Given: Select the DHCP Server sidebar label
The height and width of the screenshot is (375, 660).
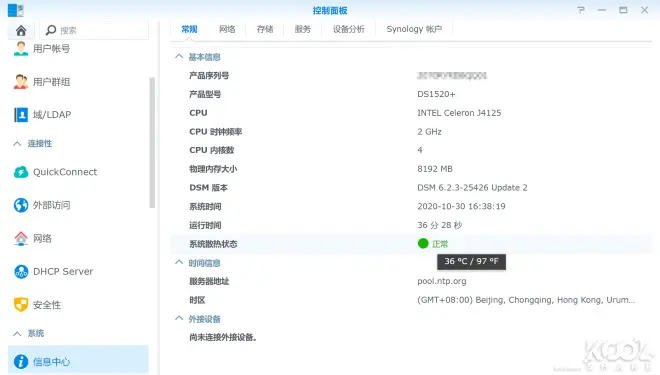Looking at the screenshot, I should click(63, 271).
